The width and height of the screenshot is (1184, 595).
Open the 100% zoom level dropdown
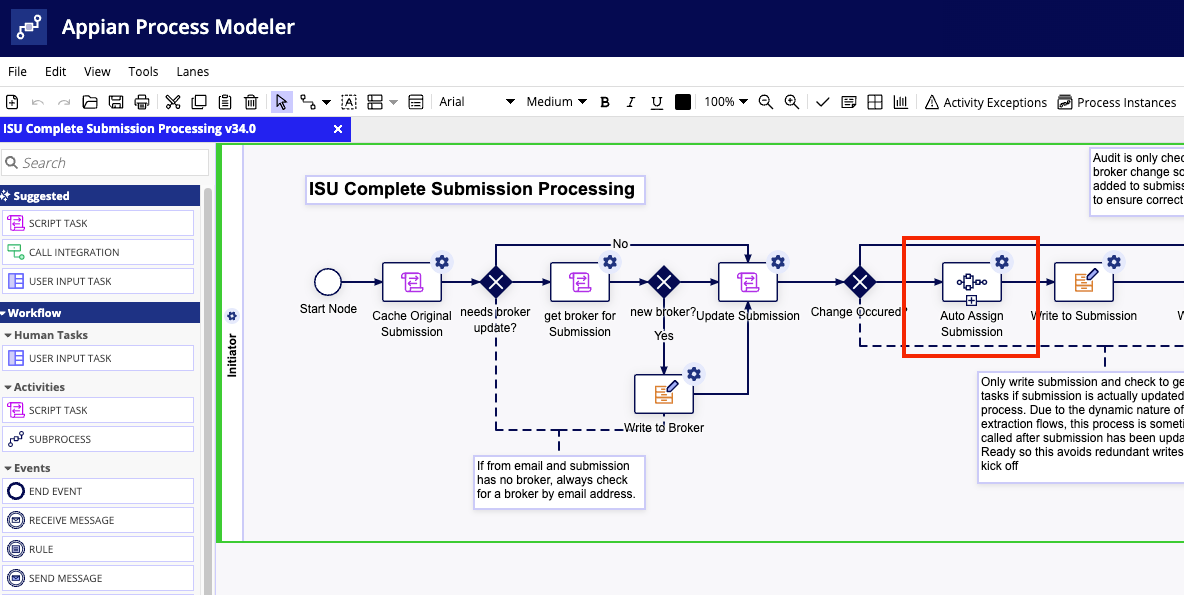coord(726,102)
